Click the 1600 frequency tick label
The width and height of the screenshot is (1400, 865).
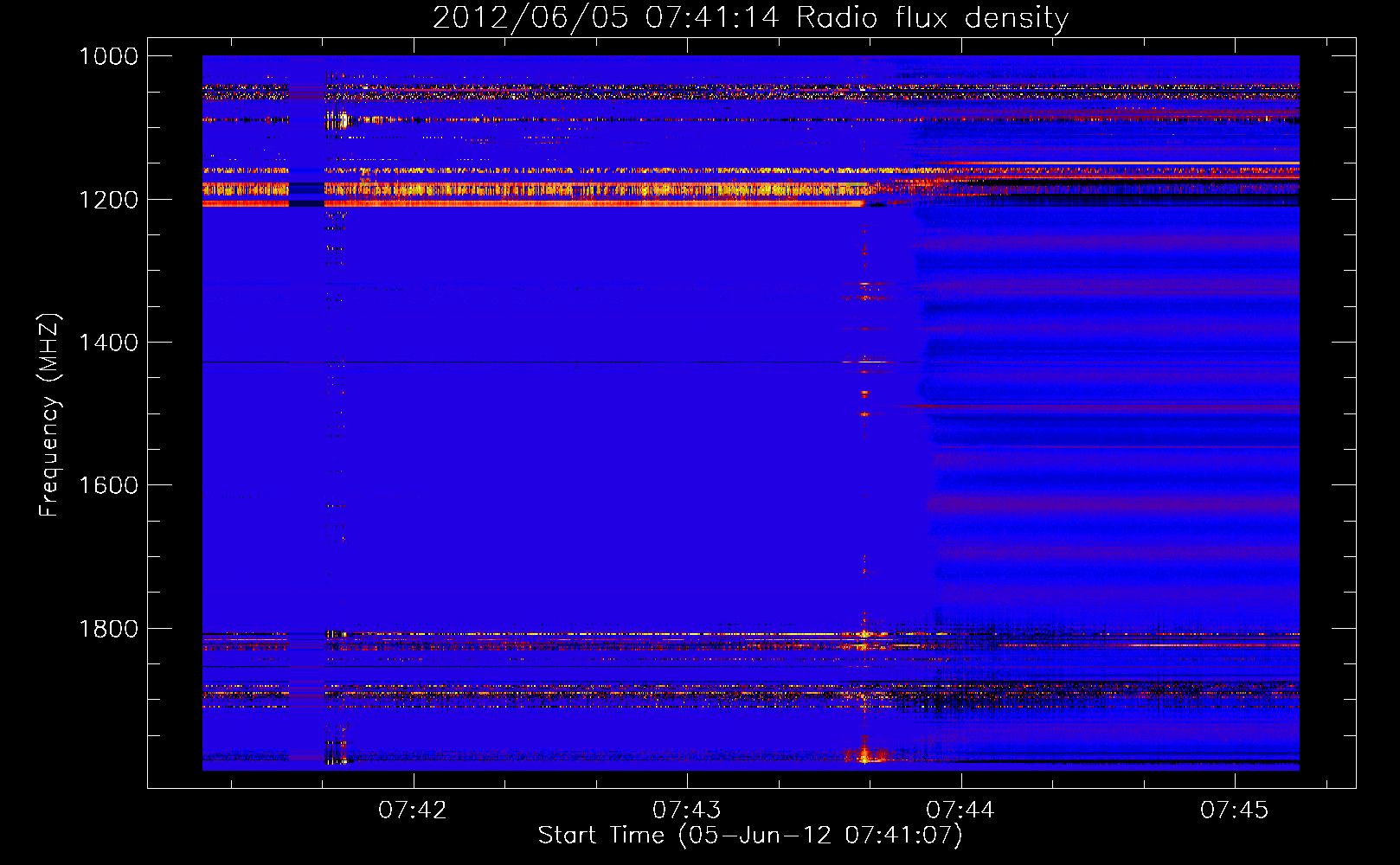point(108,485)
